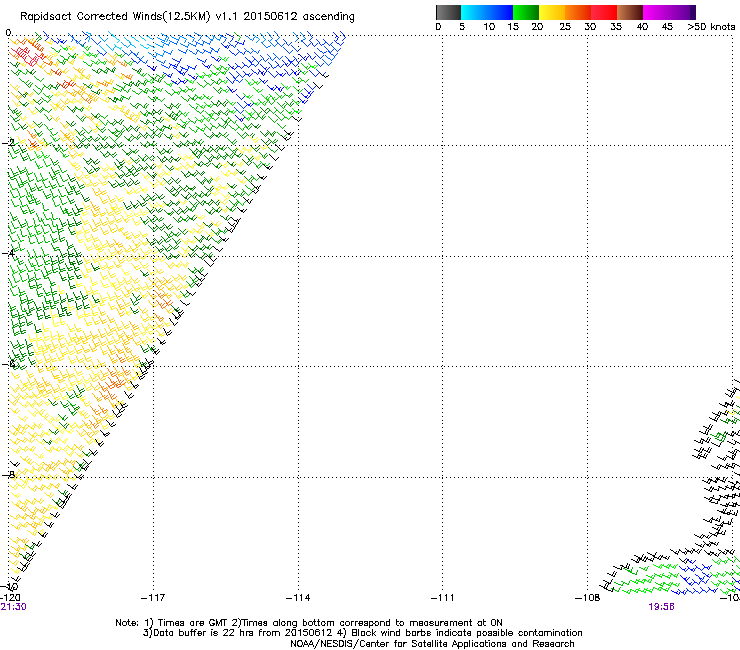
Task: Click the NOAA/NESDIS credit line
Action: (x=432, y=644)
